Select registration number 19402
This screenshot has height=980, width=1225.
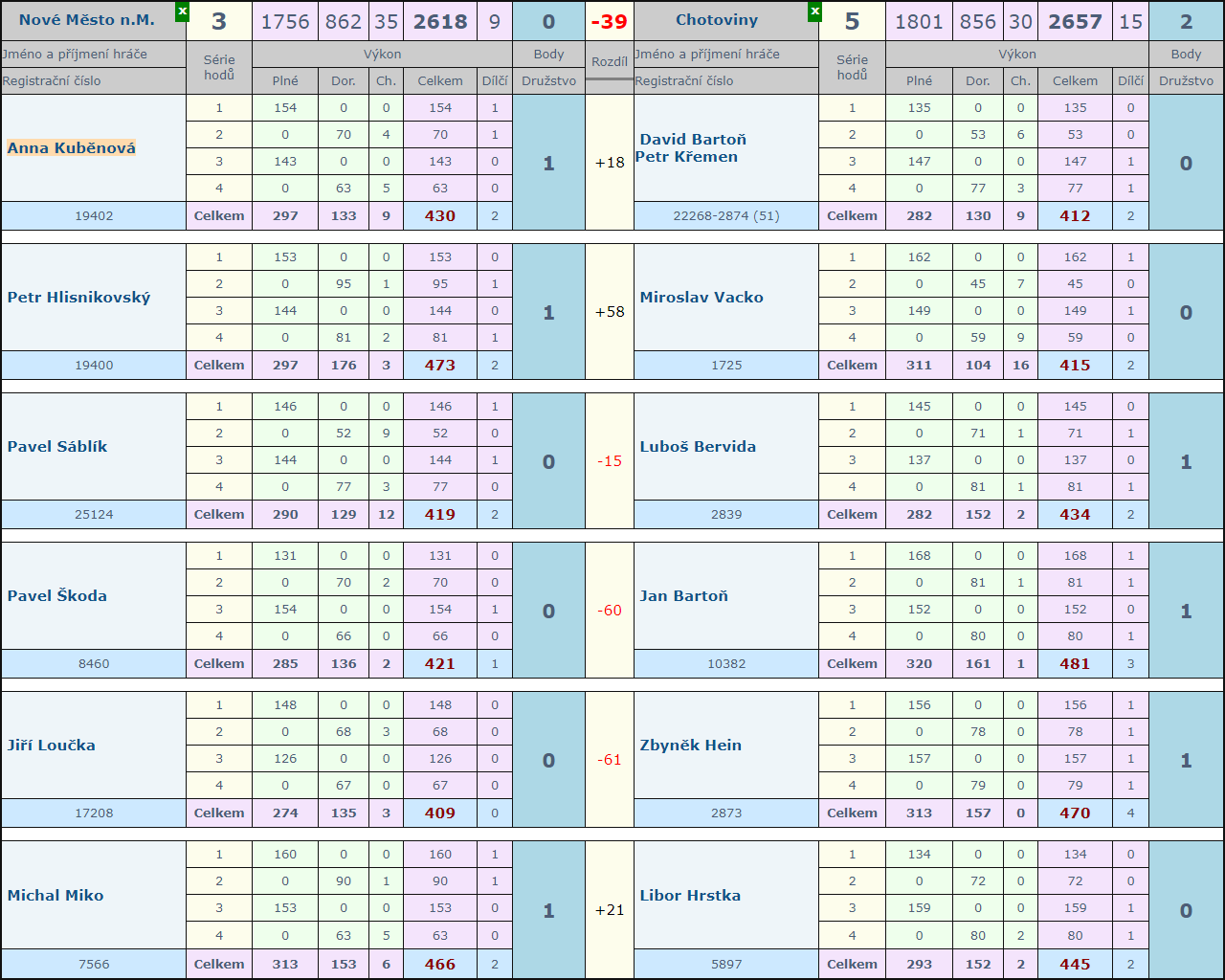[x=94, y=216]
